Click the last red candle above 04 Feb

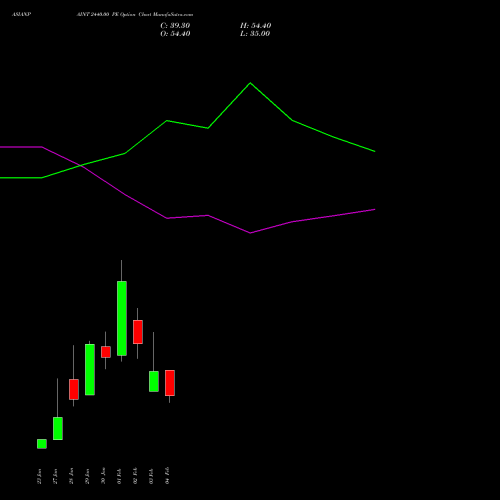(x=170, y=383)
